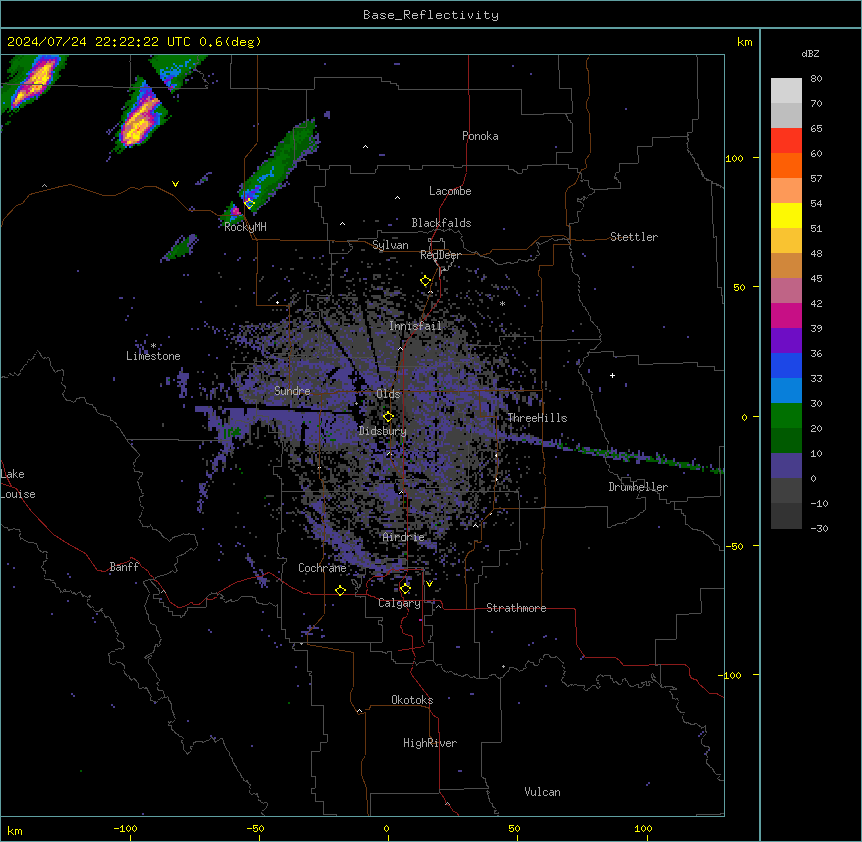Image resolution: width=862 pixels, height=842 pixels.
Task: Click the -30 value on the dBZ legend
Action: pyautogui.click(x=819, y=528)
